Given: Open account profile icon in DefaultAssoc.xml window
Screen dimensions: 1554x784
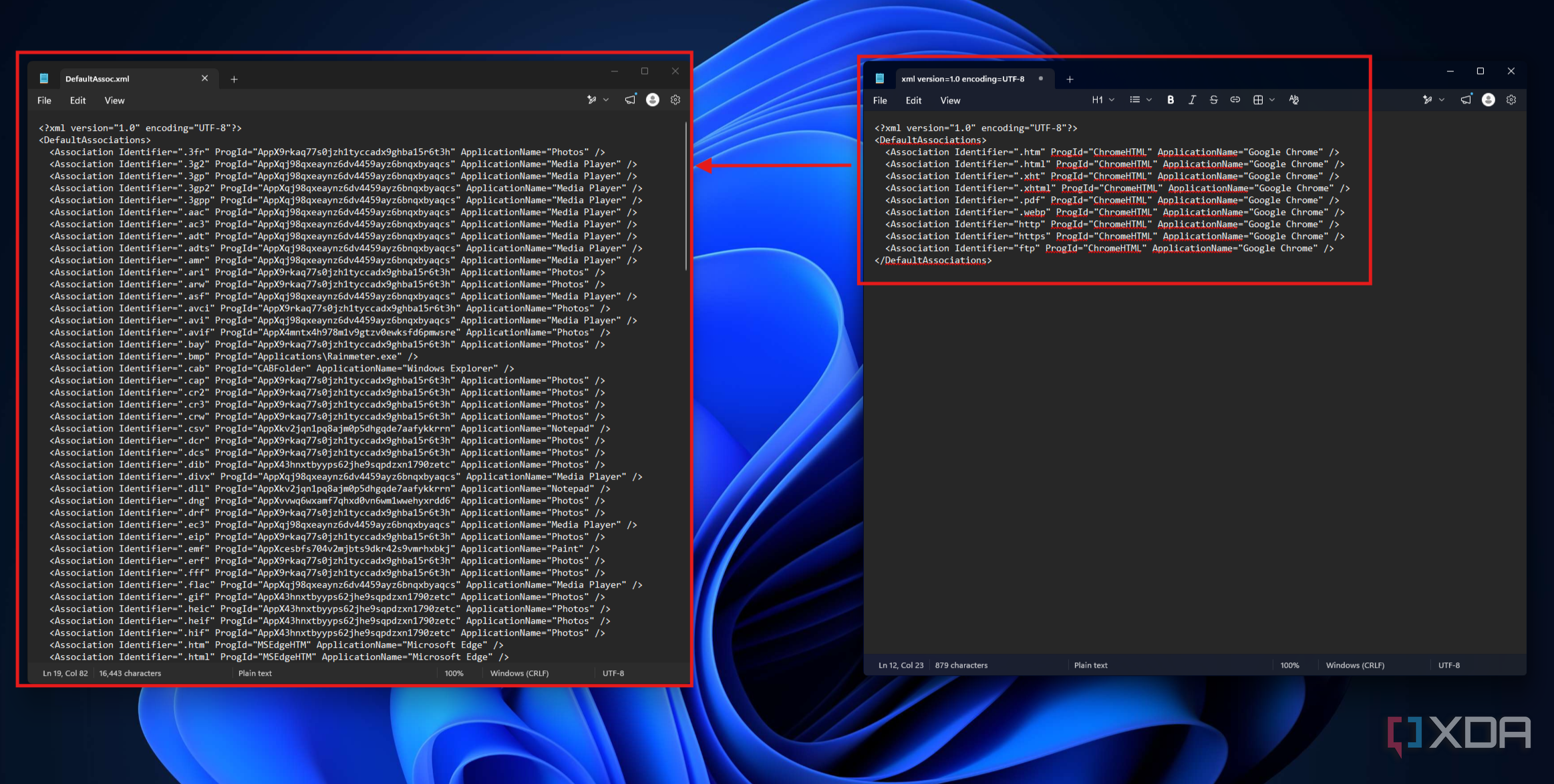Looking at the screenshot, I should point(653,100).
